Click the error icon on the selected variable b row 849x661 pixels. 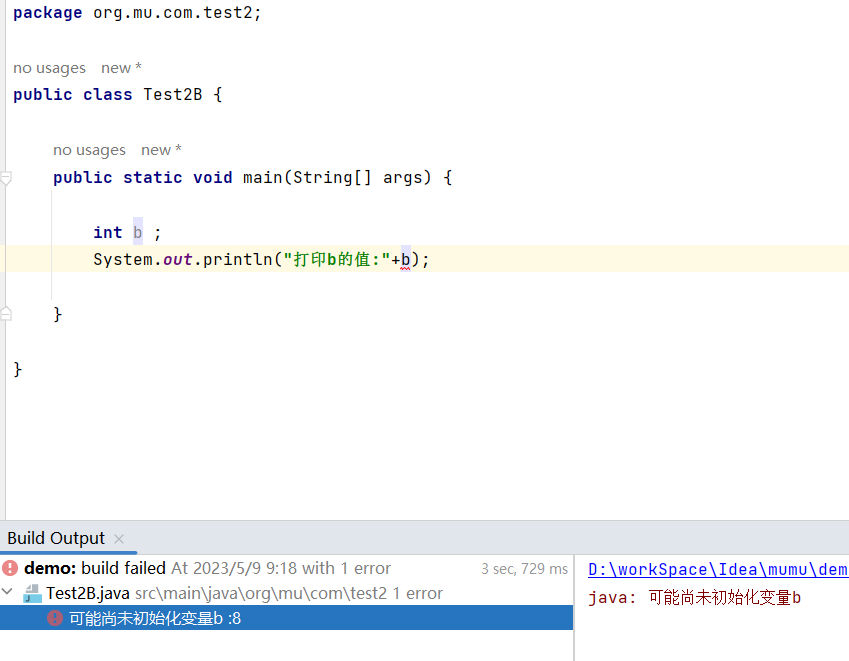(56, 618)
